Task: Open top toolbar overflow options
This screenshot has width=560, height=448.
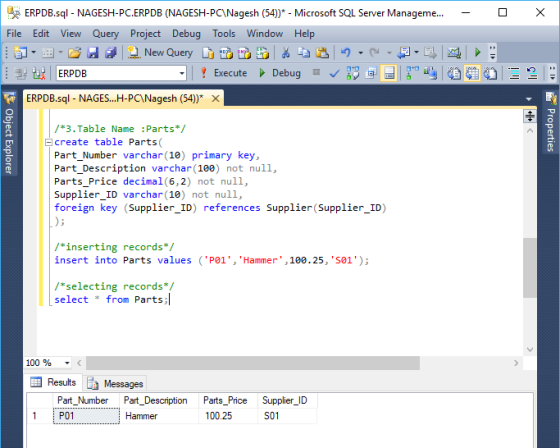Action: coord(492,53)
